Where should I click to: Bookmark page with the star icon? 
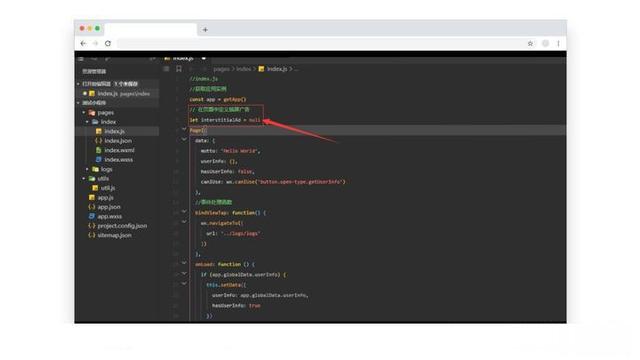[530, 43]
